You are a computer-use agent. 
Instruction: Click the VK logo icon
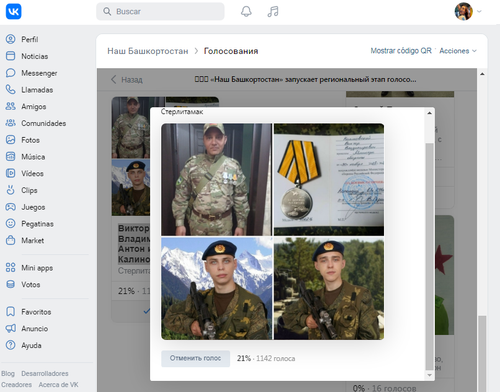13,11
